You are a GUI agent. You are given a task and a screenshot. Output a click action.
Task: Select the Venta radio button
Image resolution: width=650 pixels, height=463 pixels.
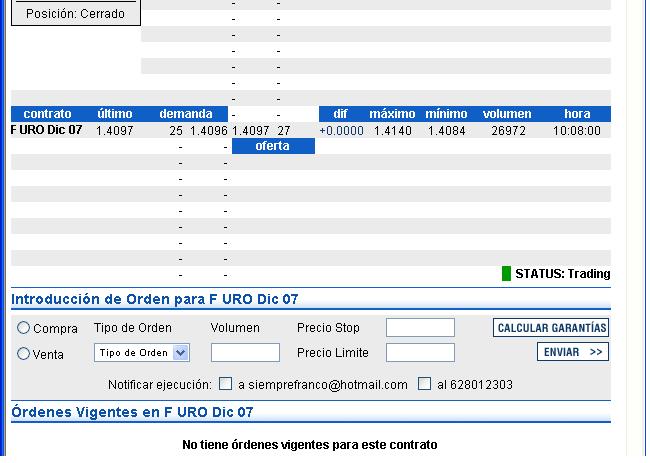[x=23, y=354]
